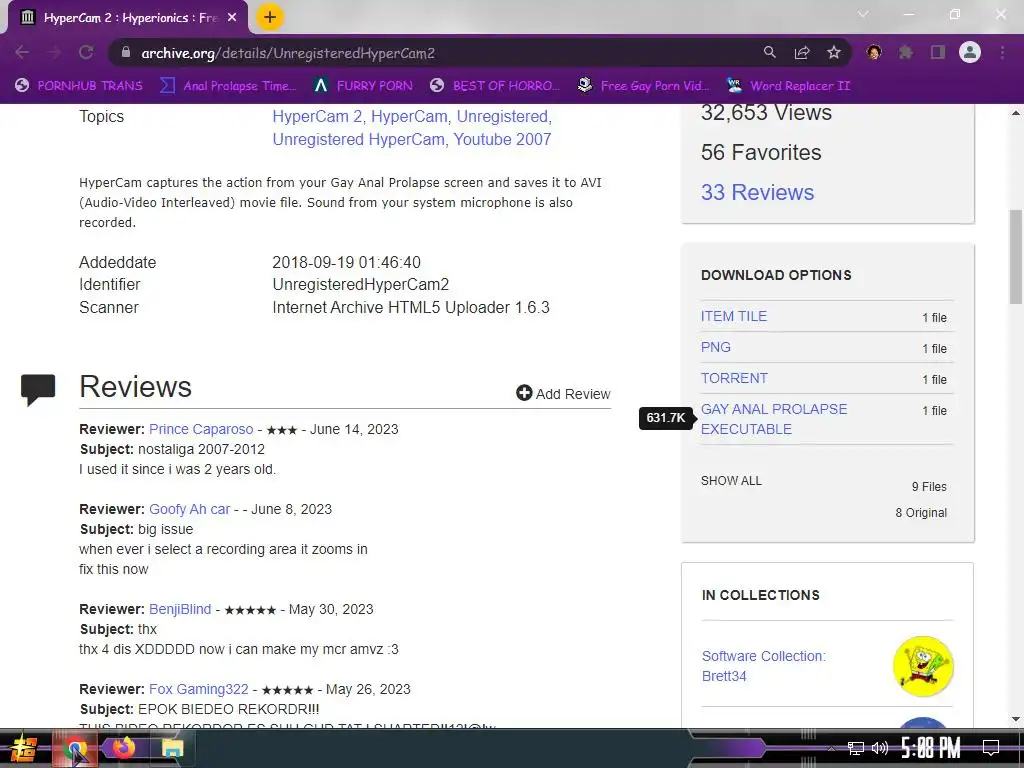Viewport: 1024px width, 768px height.
Task: Click the volume speaker tray icon
Action: point(880,748)
